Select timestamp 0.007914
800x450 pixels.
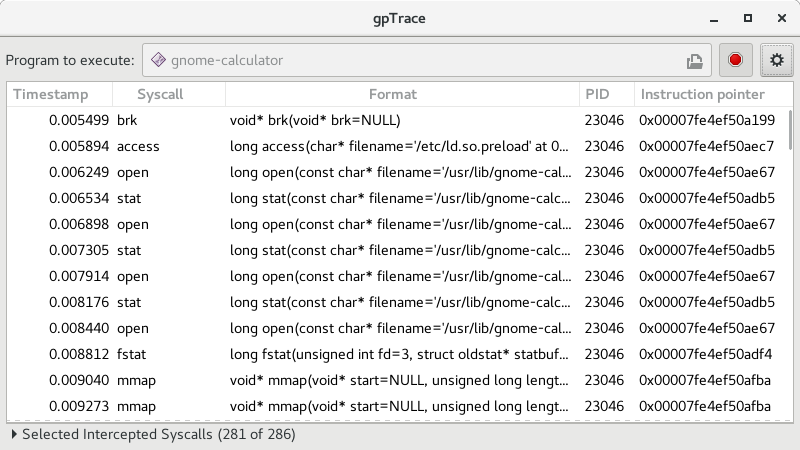[79, 277]
